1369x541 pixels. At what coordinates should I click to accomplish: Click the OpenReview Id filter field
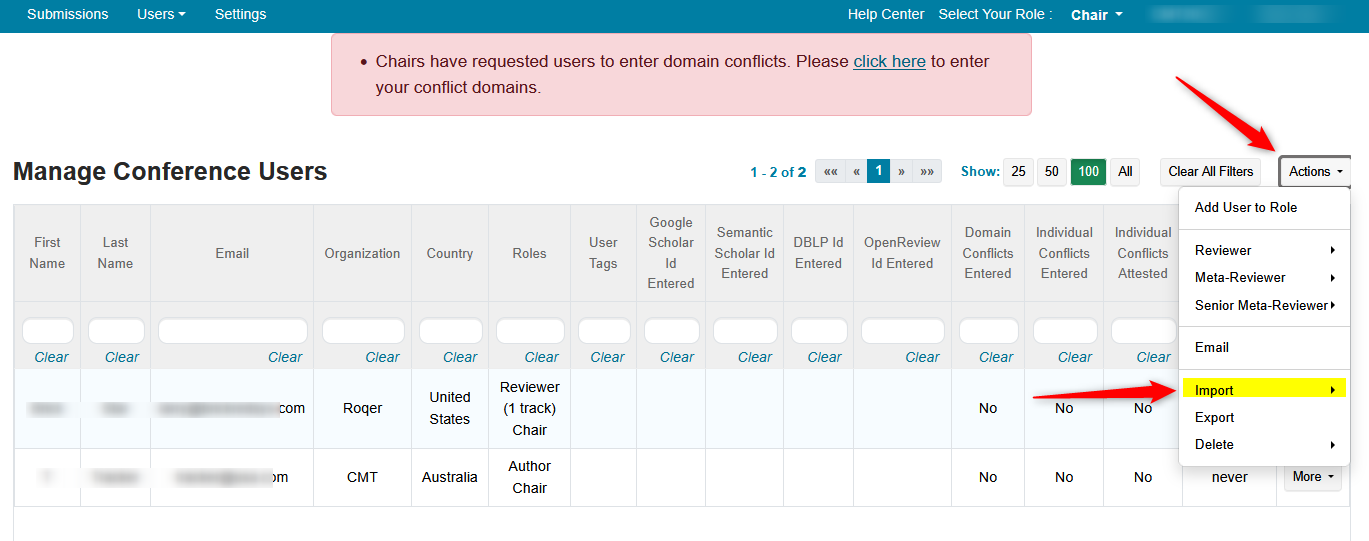[x=903, y=331]
